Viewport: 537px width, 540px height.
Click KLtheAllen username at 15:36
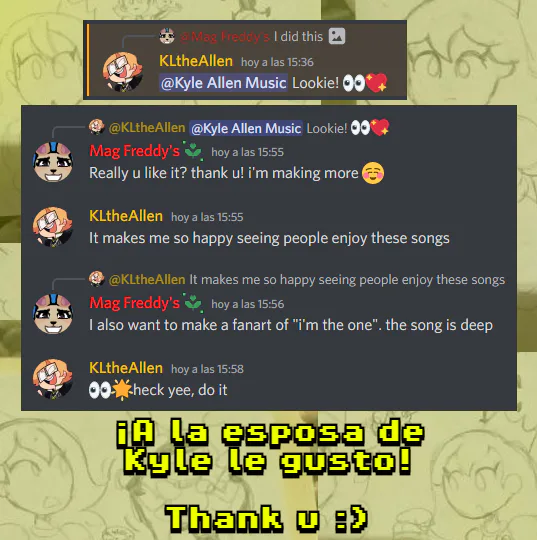pyautogui.click(x=196, y=61)
